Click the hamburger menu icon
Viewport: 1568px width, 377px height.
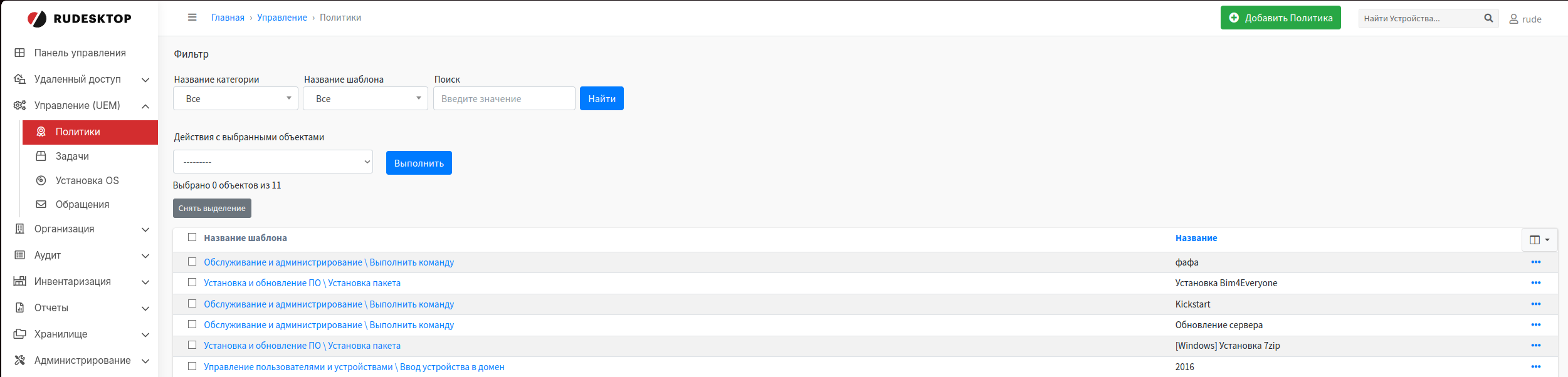(192, 18)
